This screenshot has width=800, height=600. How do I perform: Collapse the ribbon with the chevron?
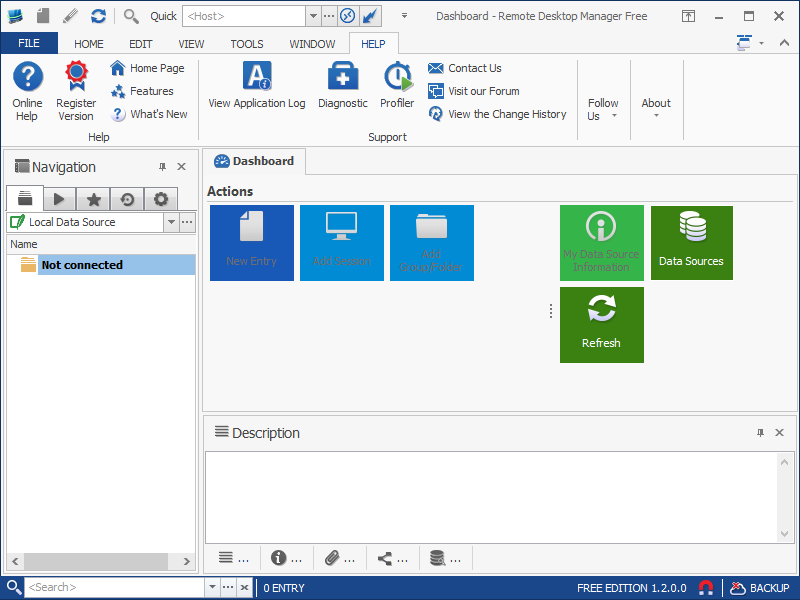tap(784, 43)
